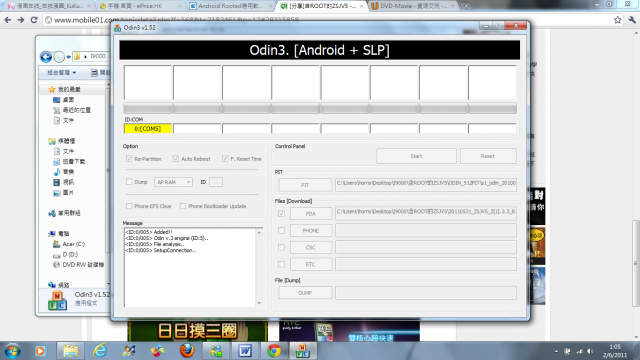
Task: Show hidden system tray icons arrow
Action: coord(556,351)
